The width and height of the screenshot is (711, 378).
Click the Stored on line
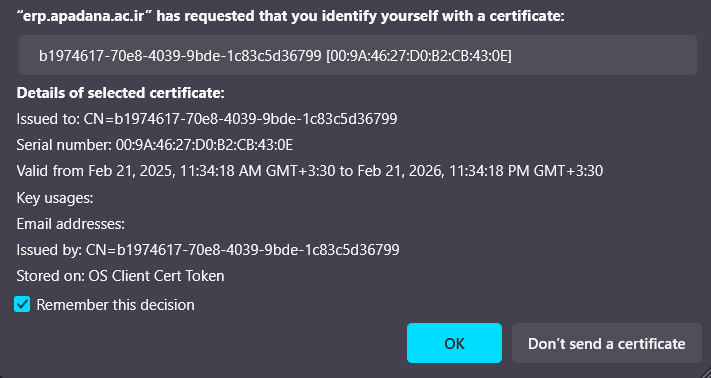[x=121, y=276]
